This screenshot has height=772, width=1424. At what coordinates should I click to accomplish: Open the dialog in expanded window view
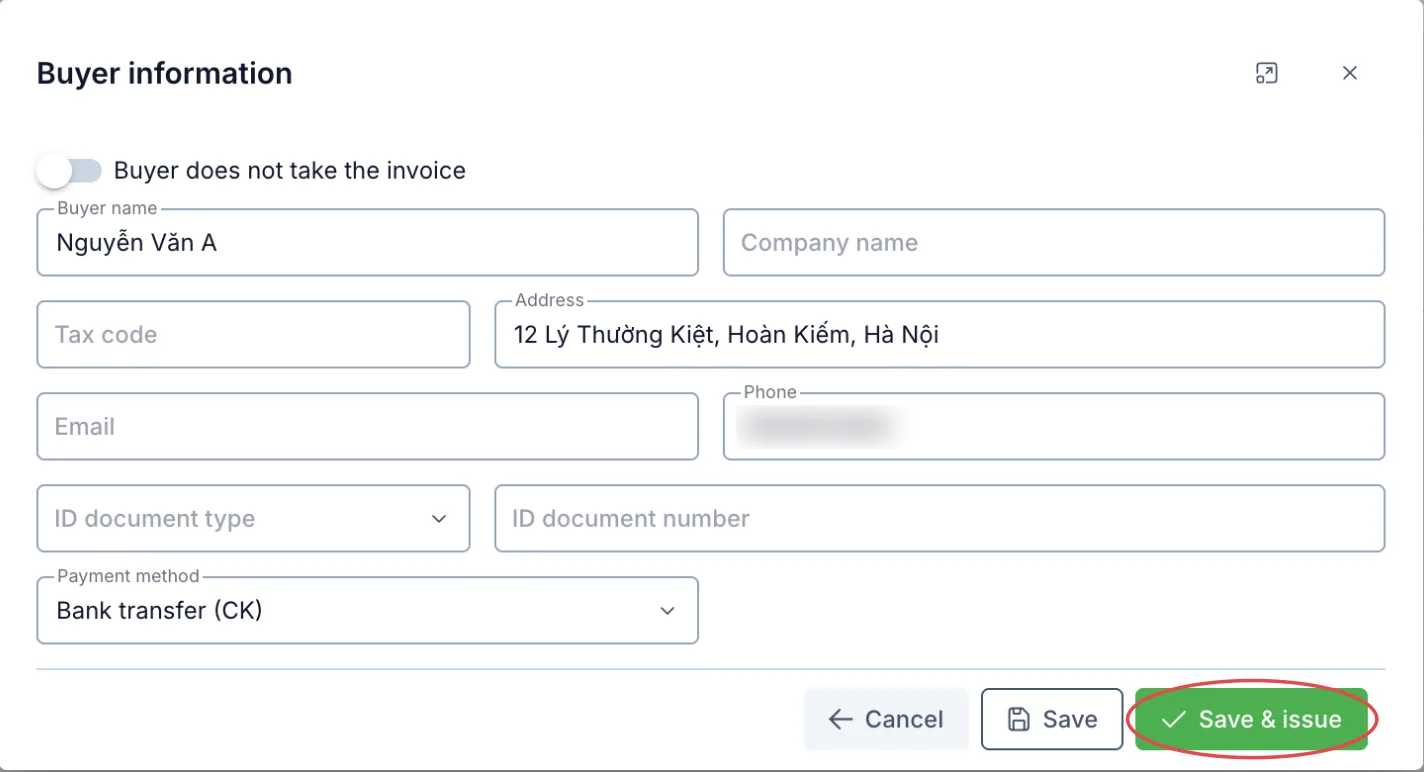coord(1266,73)
